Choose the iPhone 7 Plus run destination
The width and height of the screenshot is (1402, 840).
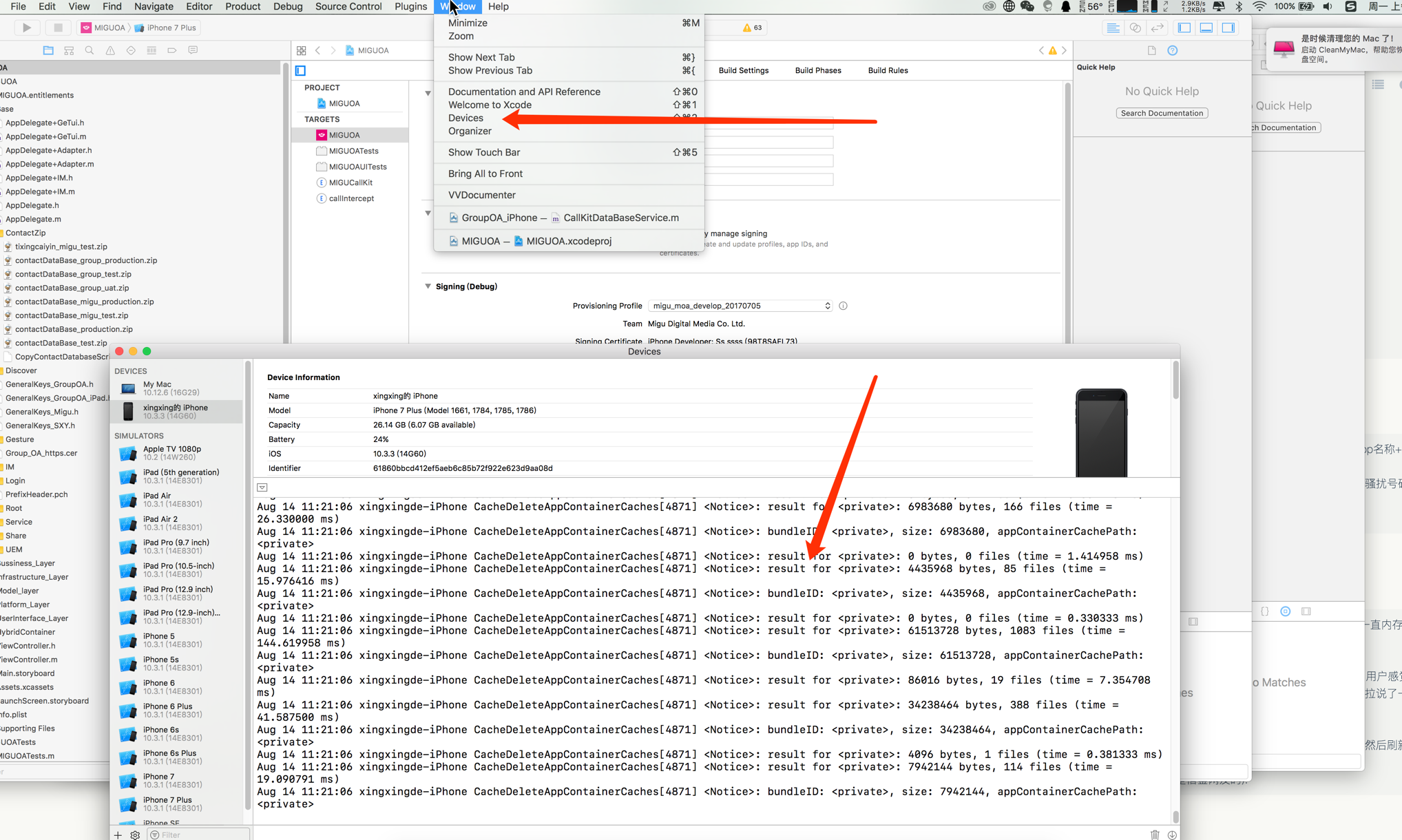pos(166,28)
